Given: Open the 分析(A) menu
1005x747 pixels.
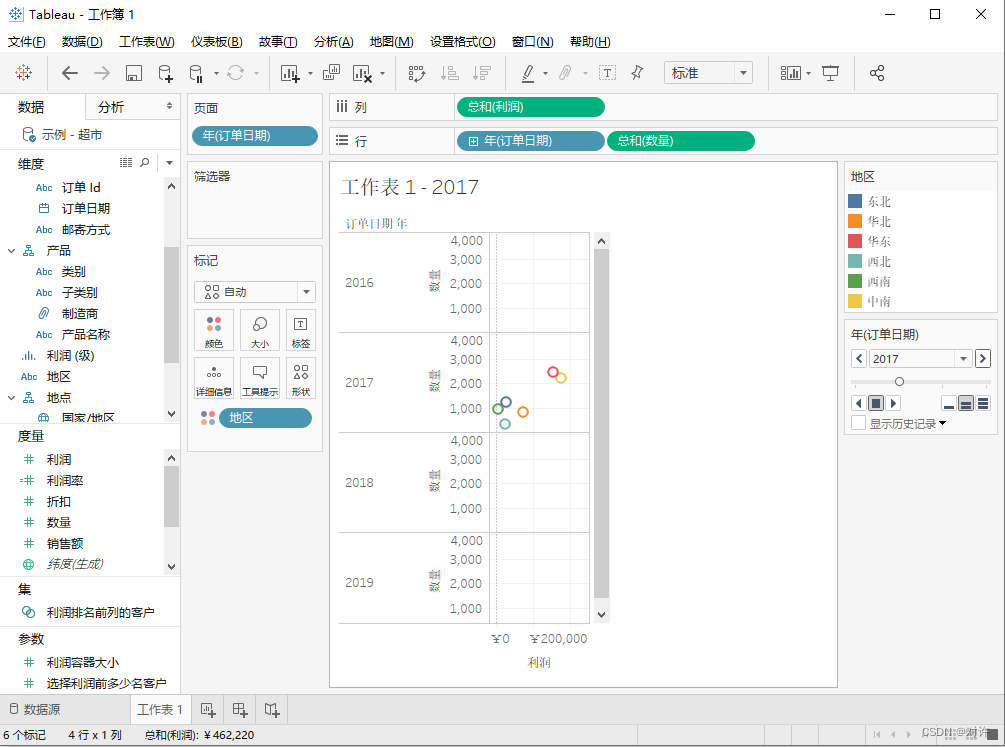Looking at the screenshot, I should click(333, 42).
